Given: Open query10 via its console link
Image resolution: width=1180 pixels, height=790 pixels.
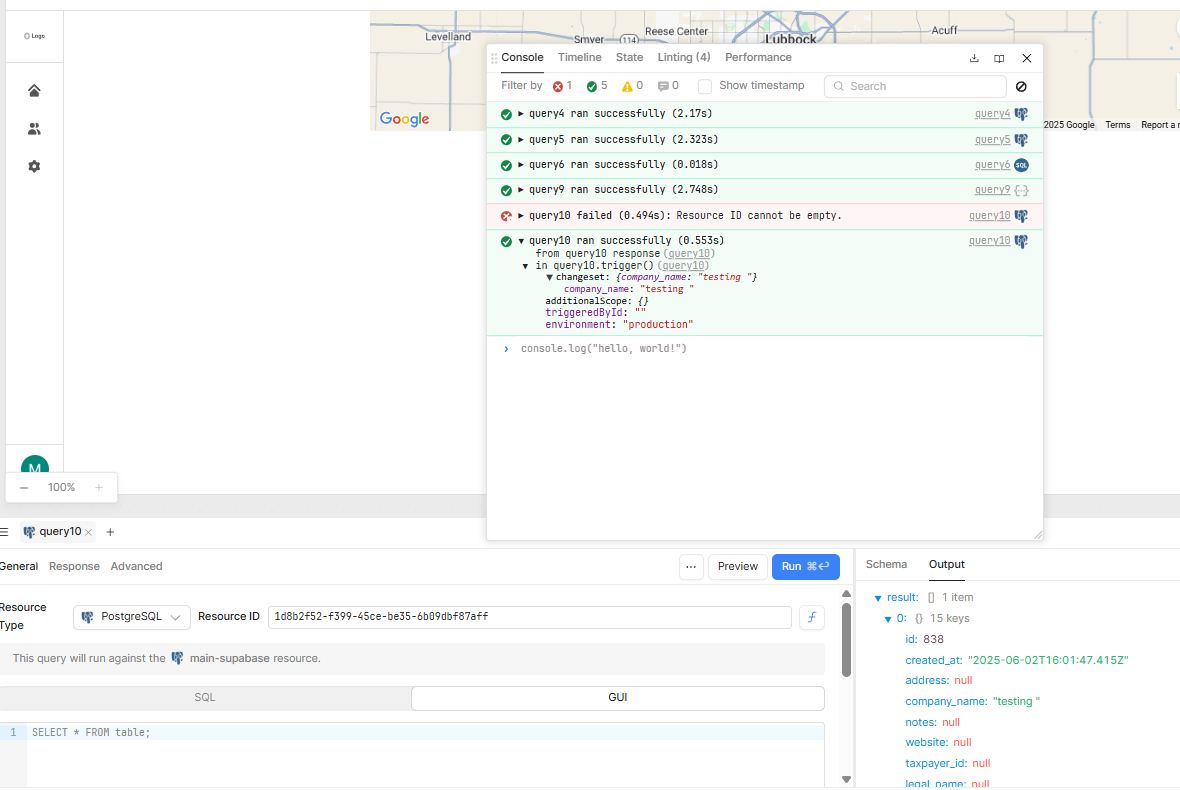Looking at the screenshot, I should click(x=989, y=240).
